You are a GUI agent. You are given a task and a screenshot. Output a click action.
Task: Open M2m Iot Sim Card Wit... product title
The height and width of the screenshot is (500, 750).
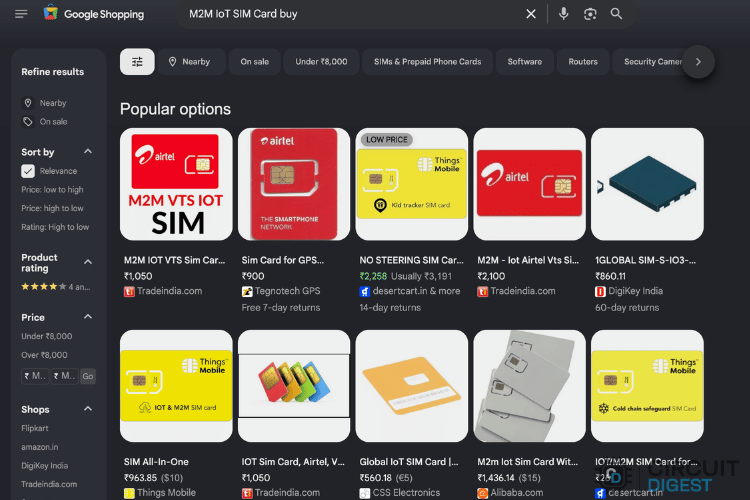pyautogui.click(x=528, y=462)
